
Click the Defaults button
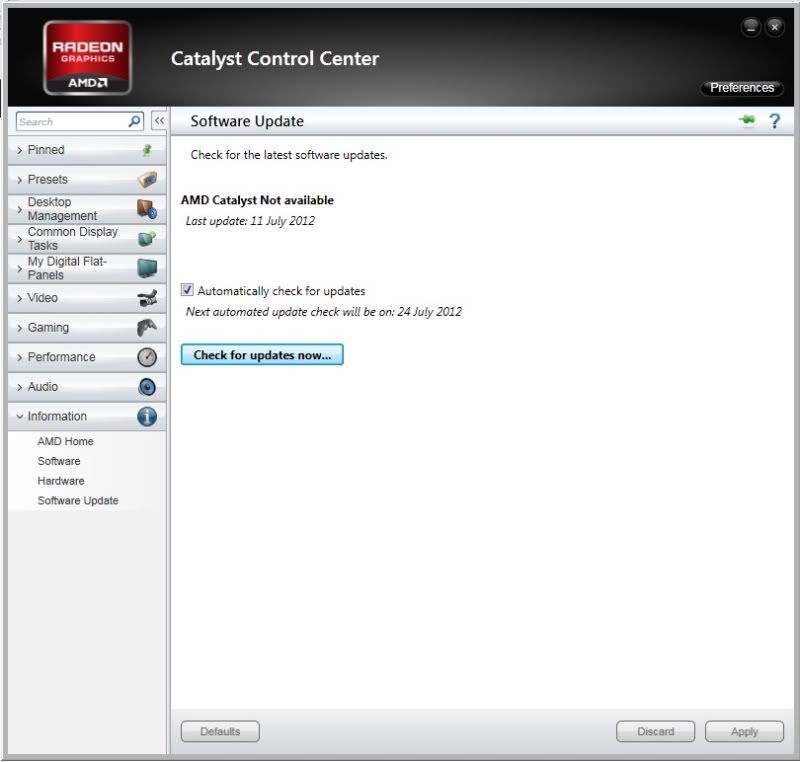pyautogui.click(x=220, y=732)
